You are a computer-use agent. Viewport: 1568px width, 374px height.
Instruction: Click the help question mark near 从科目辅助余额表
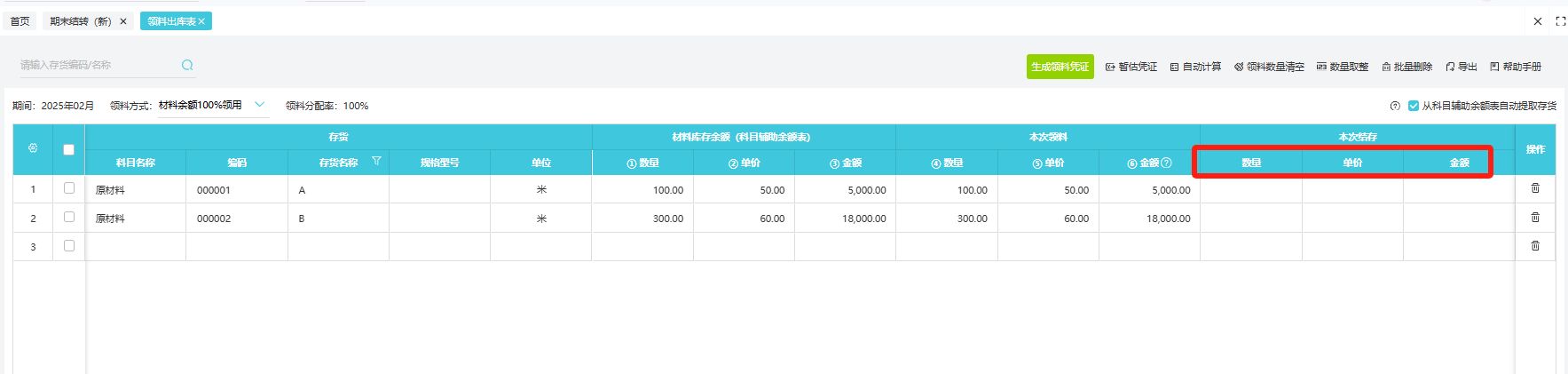click(1395, 106)
